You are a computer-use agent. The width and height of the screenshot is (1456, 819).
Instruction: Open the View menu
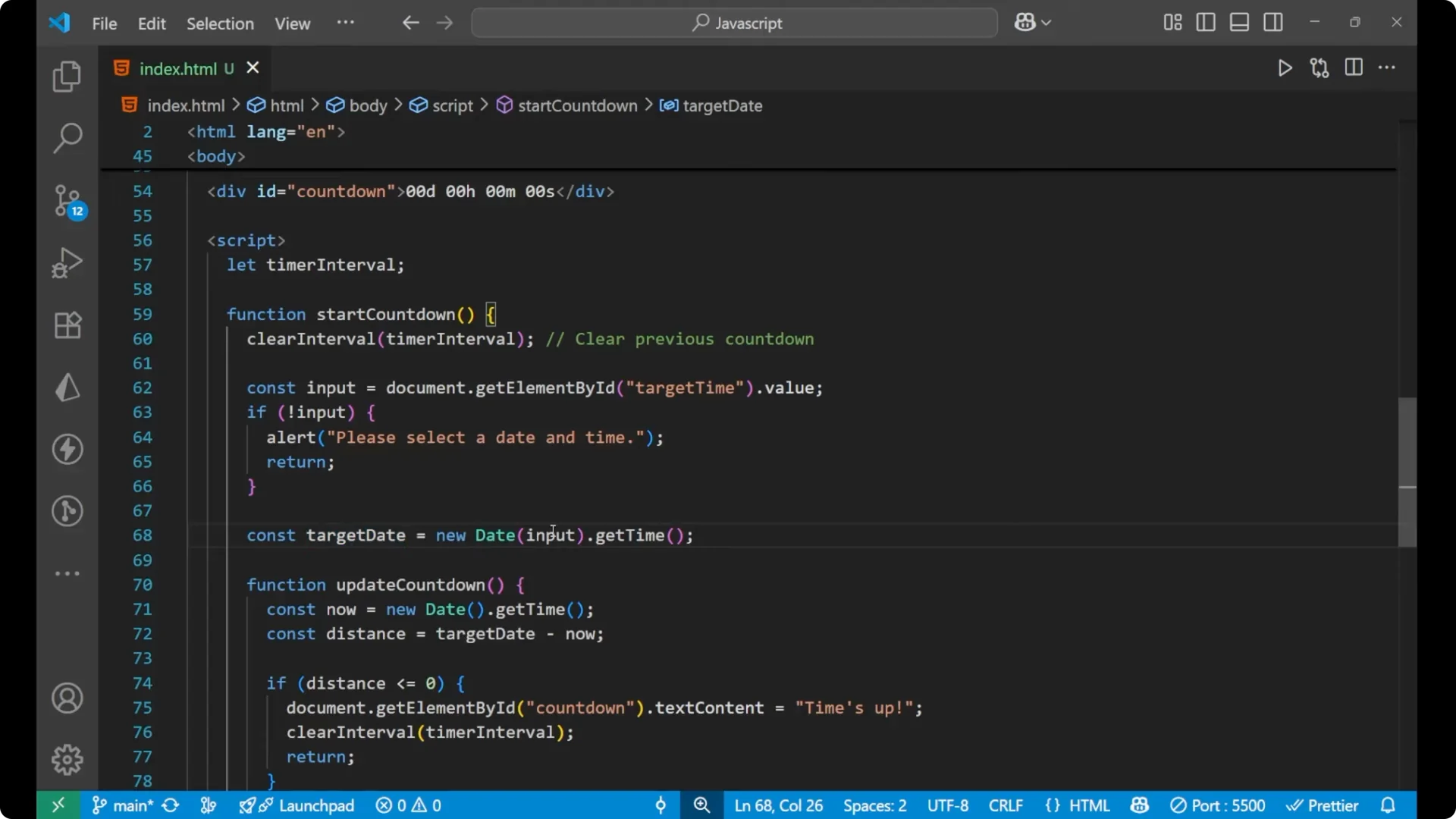[x=292, y=24]
